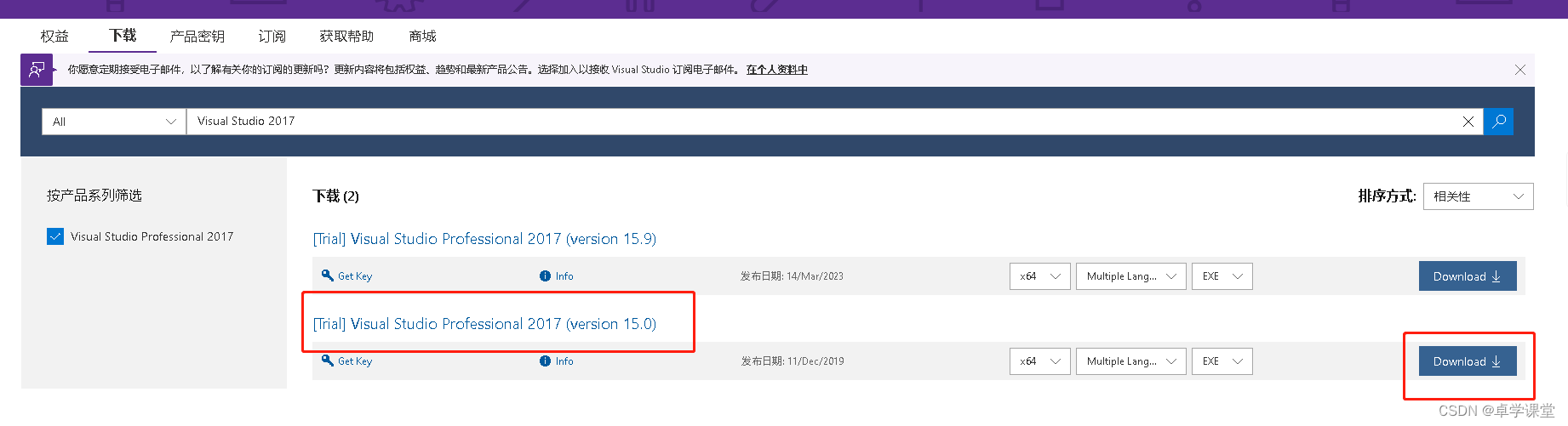
Task: Click the 下载 (2) results heading
Action: 335,196
